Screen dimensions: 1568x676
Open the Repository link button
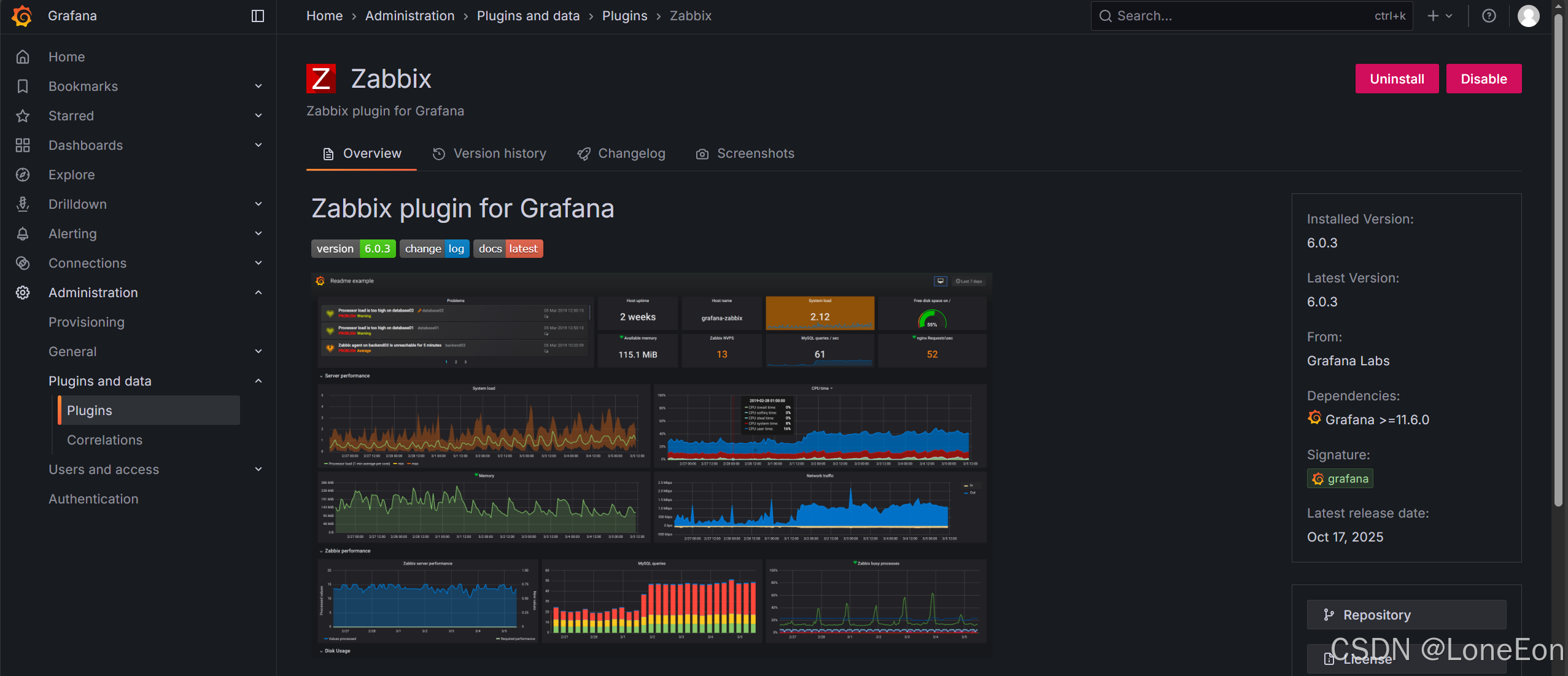pos(1407,615)
